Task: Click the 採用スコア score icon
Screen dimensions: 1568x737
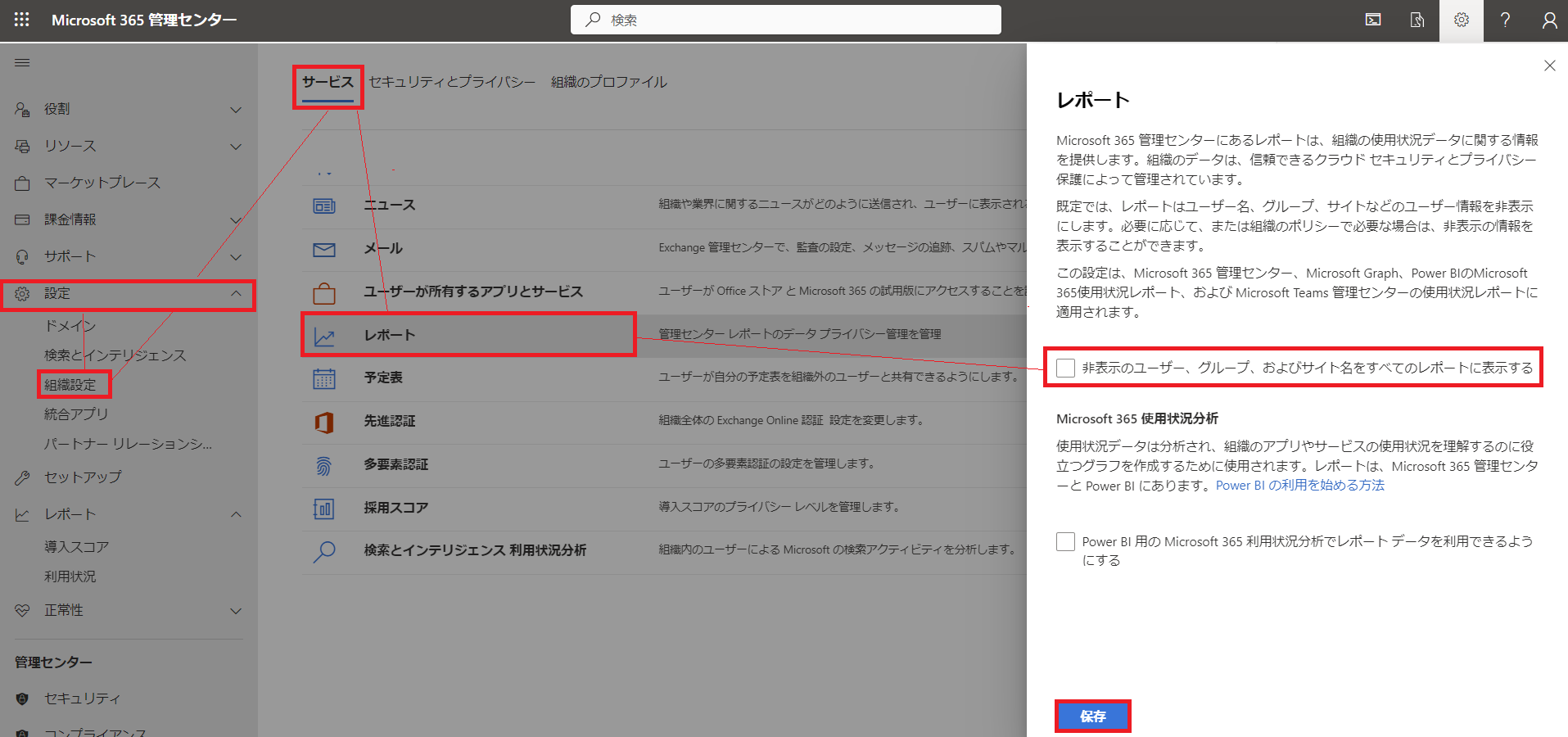Action: 324,509
